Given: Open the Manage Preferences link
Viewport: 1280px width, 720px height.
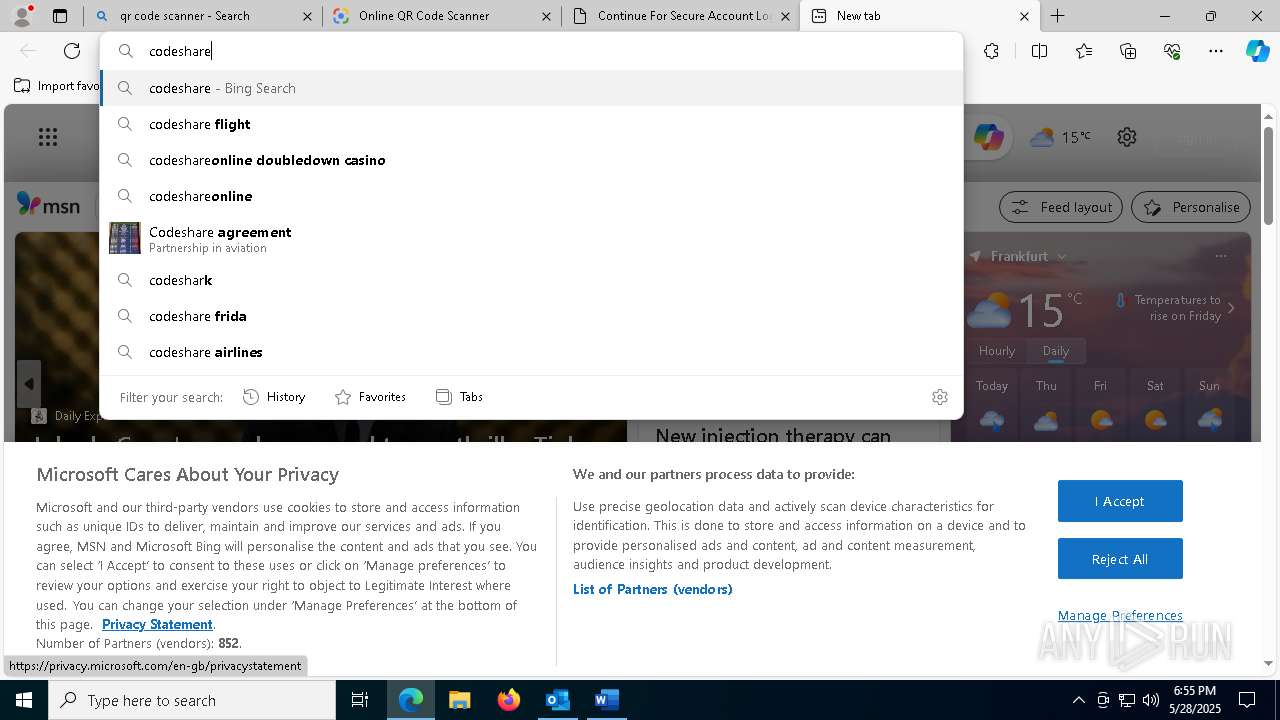Looking at the screenshot, I should 1120,616.
